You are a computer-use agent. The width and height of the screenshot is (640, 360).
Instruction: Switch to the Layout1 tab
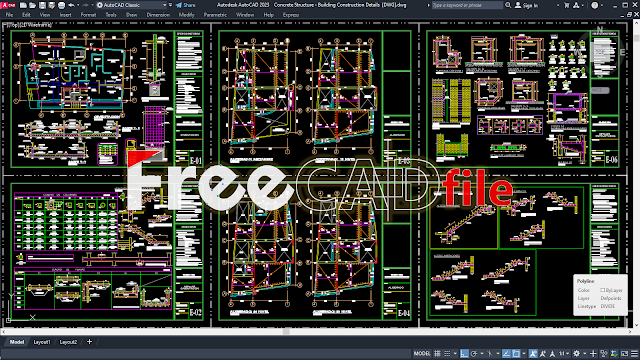(x=42, y=342)
